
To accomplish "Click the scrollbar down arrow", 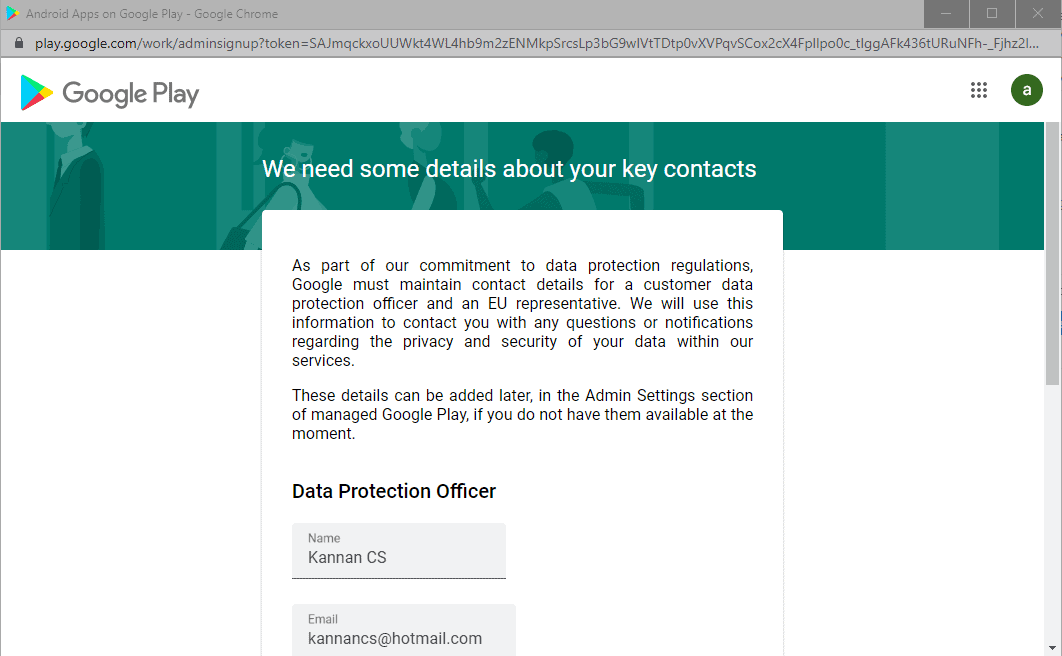I will coord(1053,648).
